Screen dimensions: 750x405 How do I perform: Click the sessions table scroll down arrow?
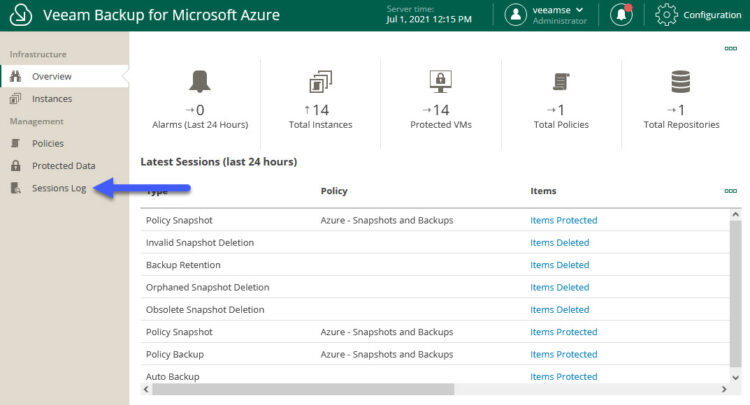[x=735, y=377]
